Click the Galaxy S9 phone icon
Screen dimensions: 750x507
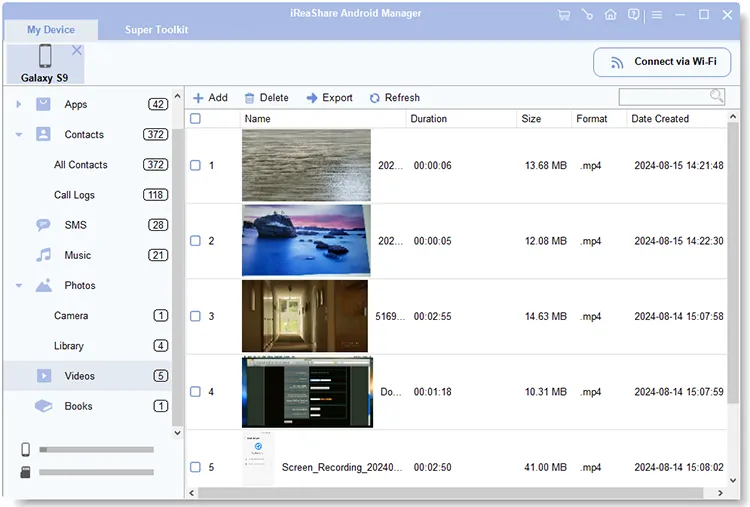tap(45, 56)
